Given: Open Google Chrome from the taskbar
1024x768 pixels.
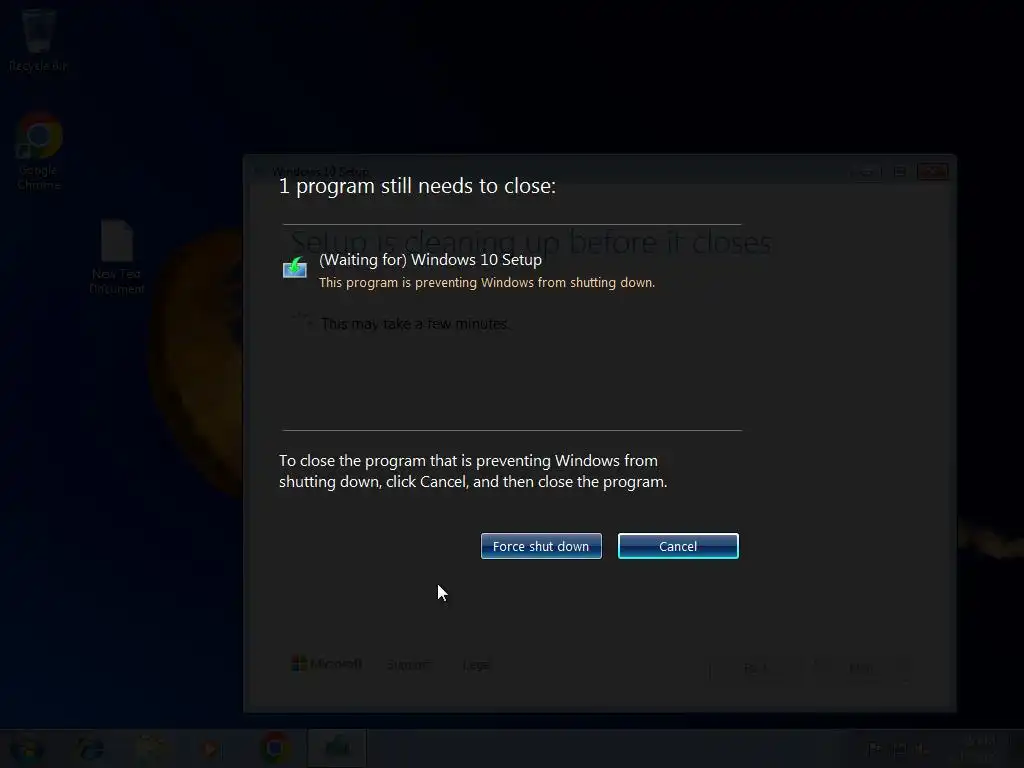Looking at the screenshot, I should point(275,748).
